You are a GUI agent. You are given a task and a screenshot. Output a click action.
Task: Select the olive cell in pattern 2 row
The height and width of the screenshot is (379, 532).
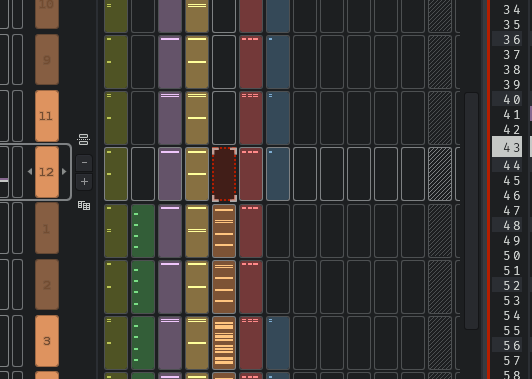[x=116, y=287]
